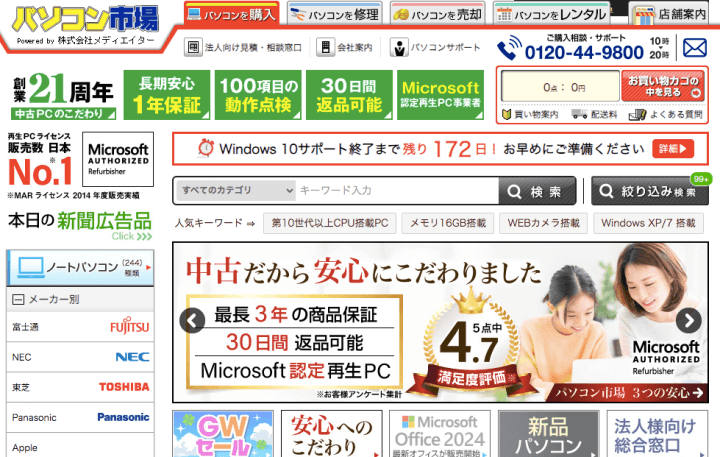Collapse the メーカー別 section
The width and height of the screenshot is (720, 457).
click(x=80, y=299)
